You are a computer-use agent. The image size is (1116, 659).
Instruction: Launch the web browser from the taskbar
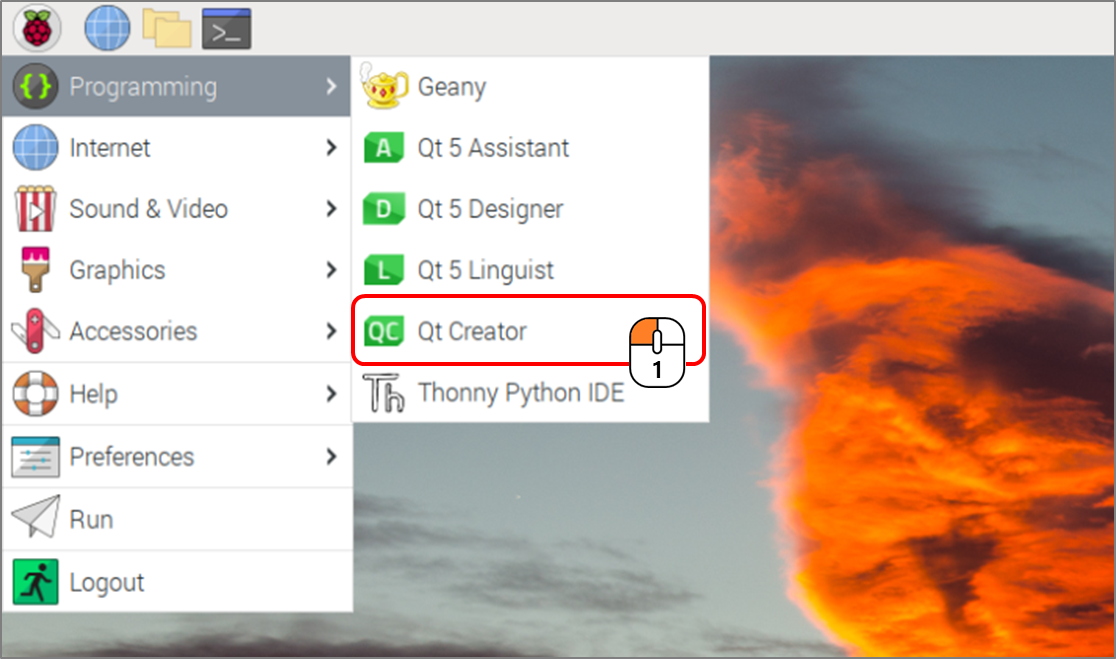pos(107,28)
